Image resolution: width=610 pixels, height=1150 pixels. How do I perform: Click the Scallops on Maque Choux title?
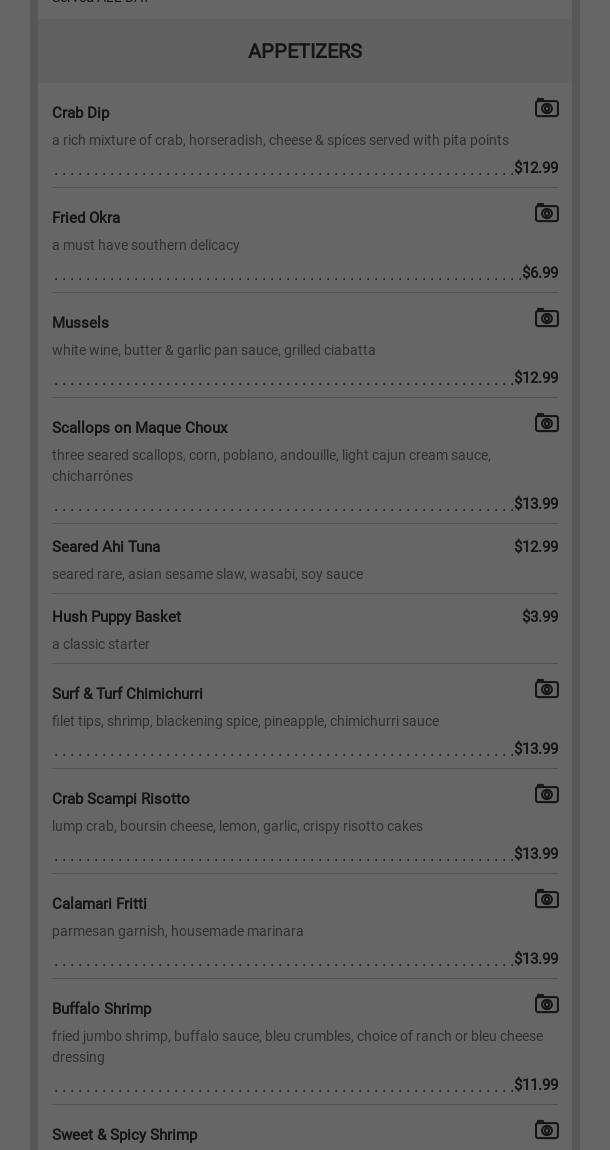140,428
